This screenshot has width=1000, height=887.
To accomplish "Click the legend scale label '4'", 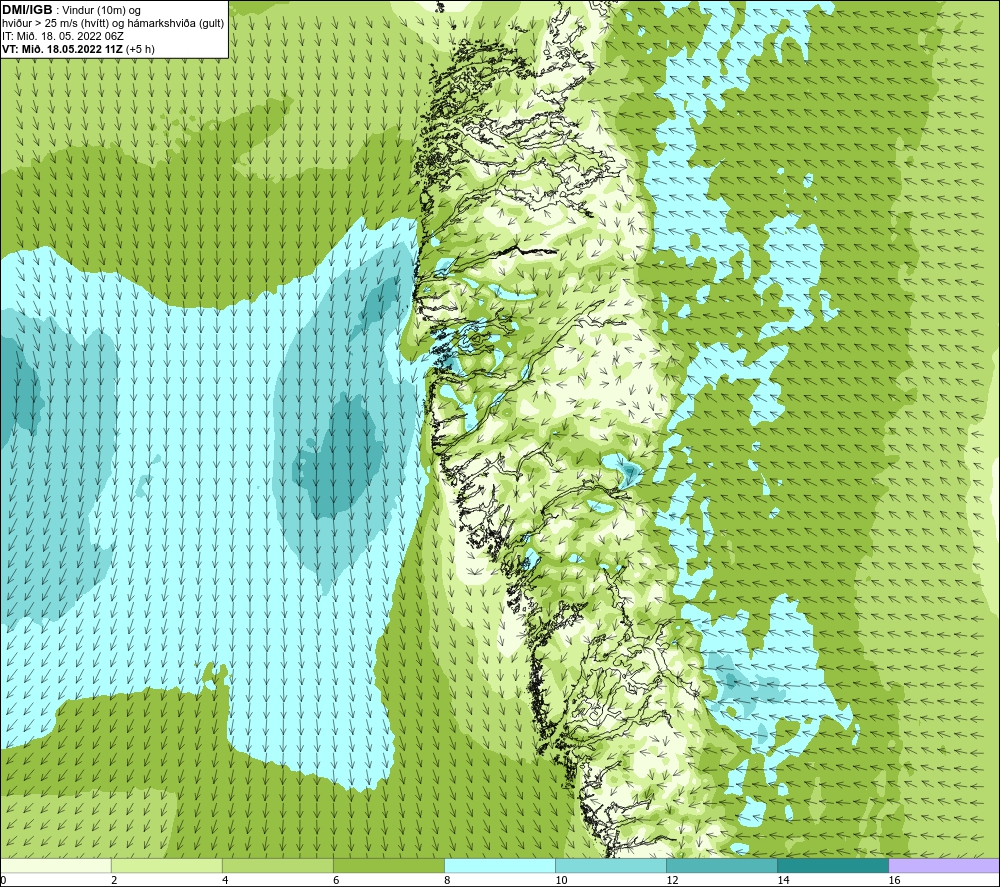I will pyautogui.click(x=225, y=880).
